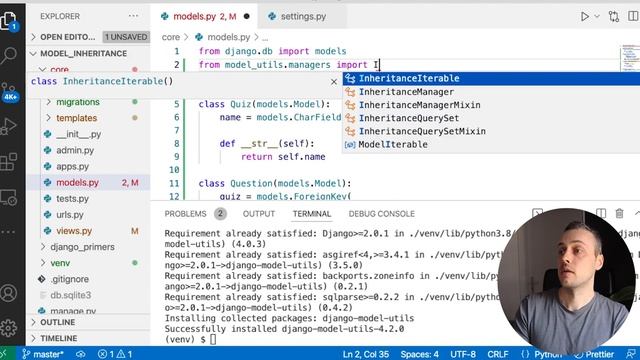
Task: Open tests.py in the explorer
Action: click(x=72, y=199)
